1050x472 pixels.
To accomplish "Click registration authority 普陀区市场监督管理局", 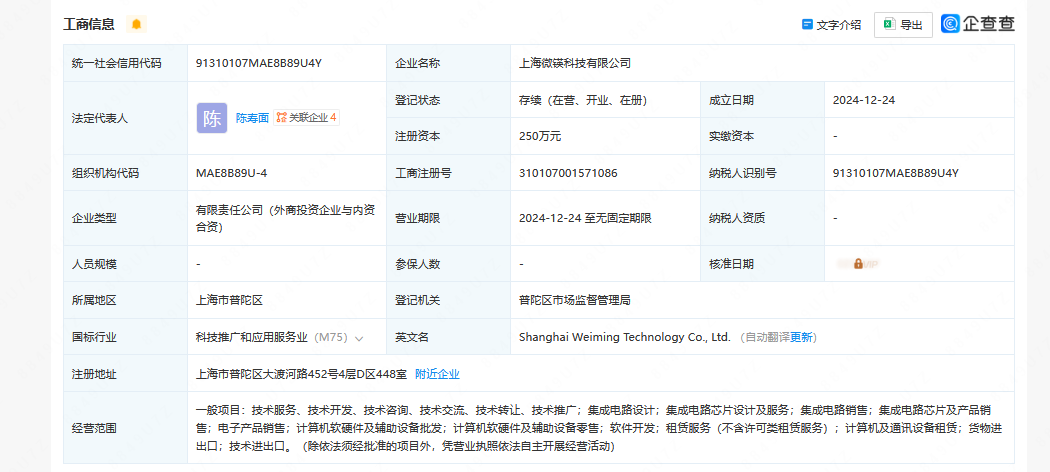I will coord(575,301).
